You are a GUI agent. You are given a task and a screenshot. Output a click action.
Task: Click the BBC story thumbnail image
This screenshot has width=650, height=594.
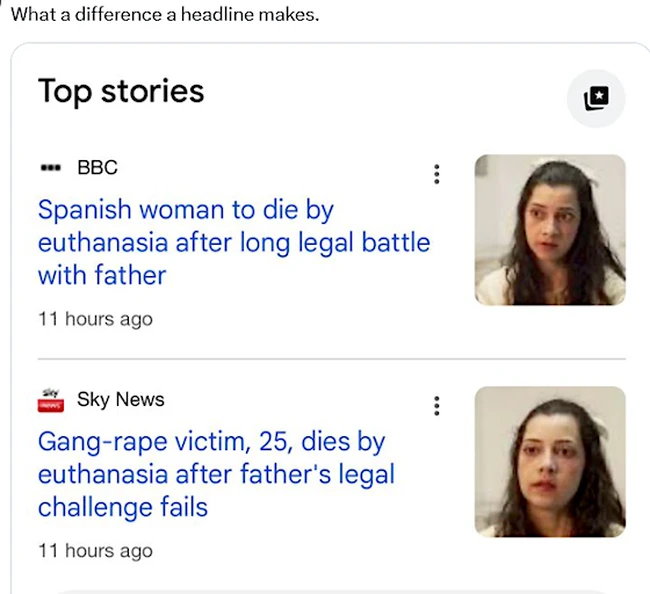coord(549,229)
